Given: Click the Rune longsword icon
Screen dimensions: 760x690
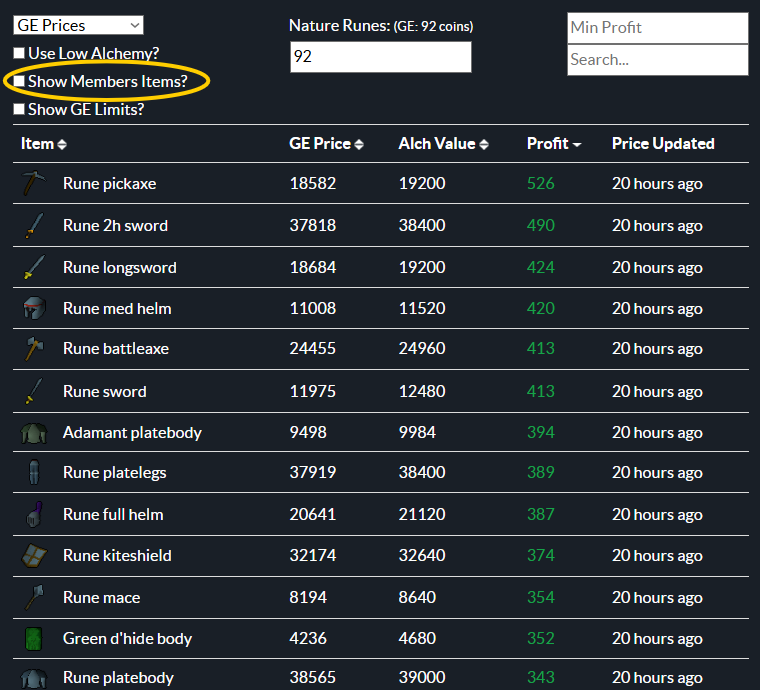Looking at the screenshot, I should point(34,267).
